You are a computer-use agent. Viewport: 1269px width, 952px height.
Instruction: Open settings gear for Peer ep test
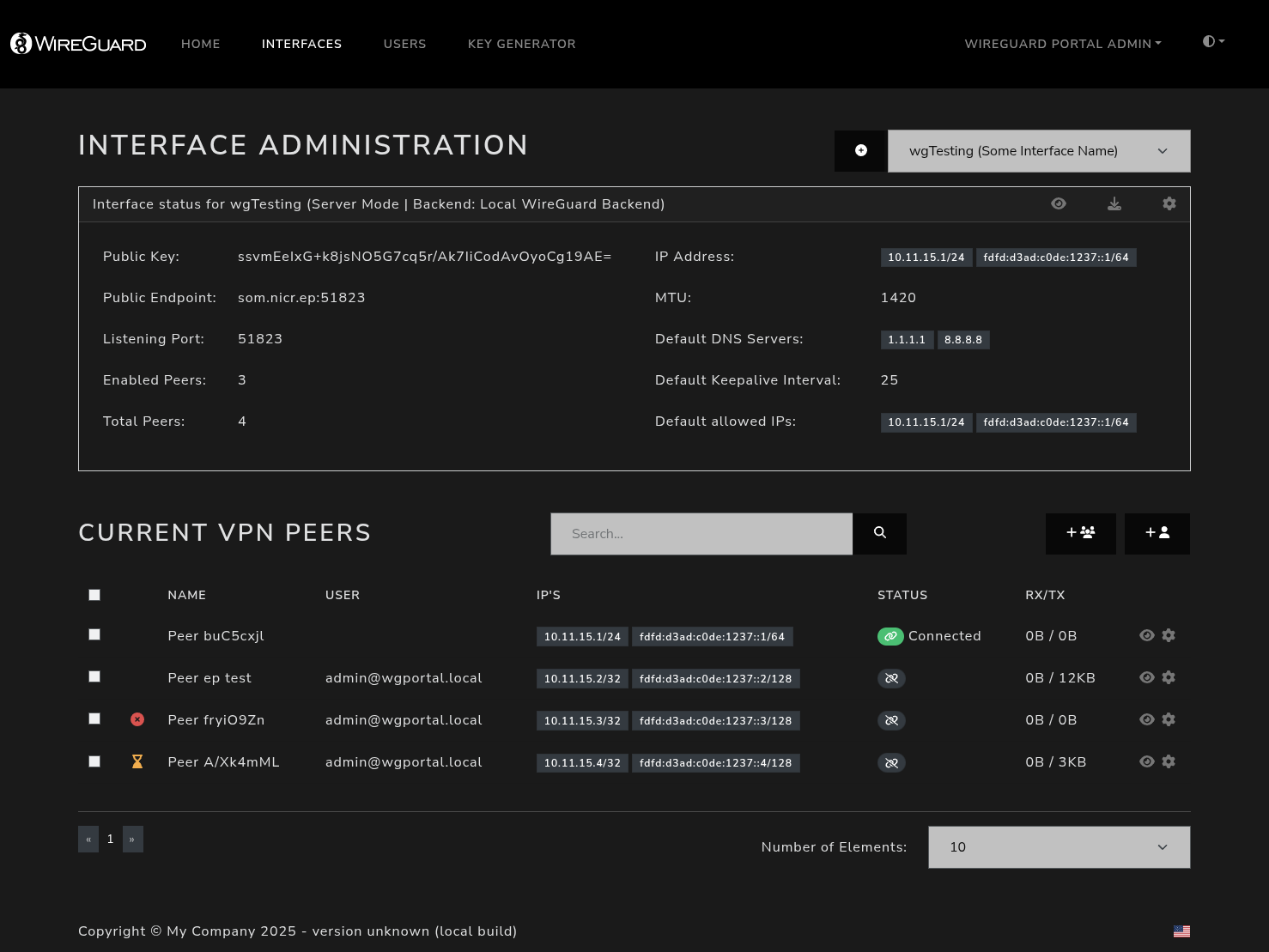point(1169,677)
